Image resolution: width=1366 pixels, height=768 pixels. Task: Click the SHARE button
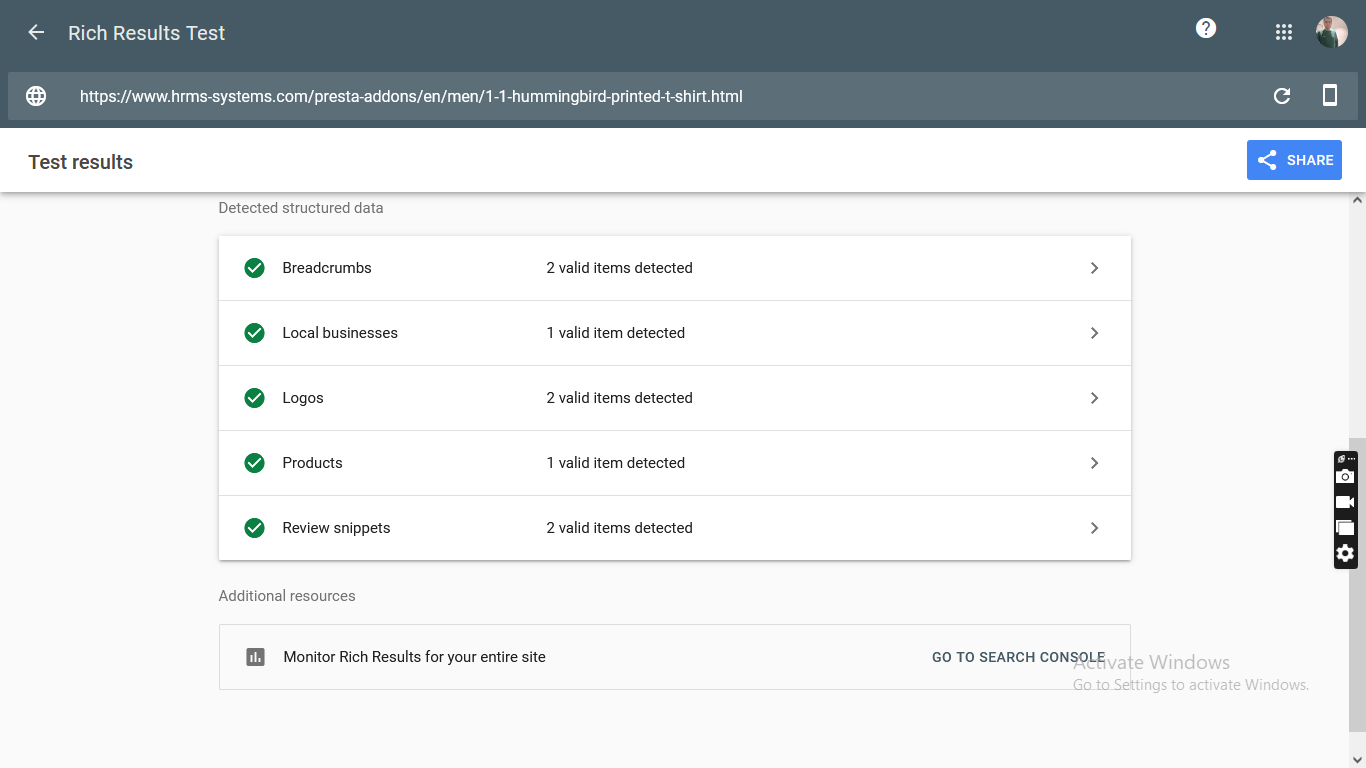pos(1294,160)
